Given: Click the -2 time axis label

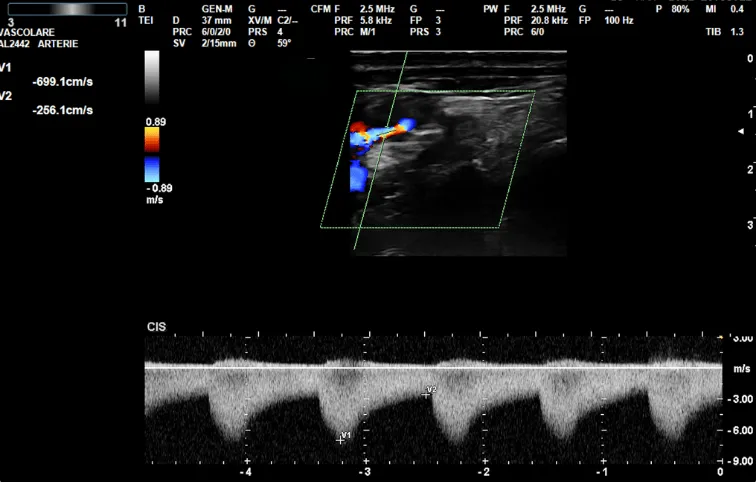Looking at the screenshot, I should tap(484, 472).
